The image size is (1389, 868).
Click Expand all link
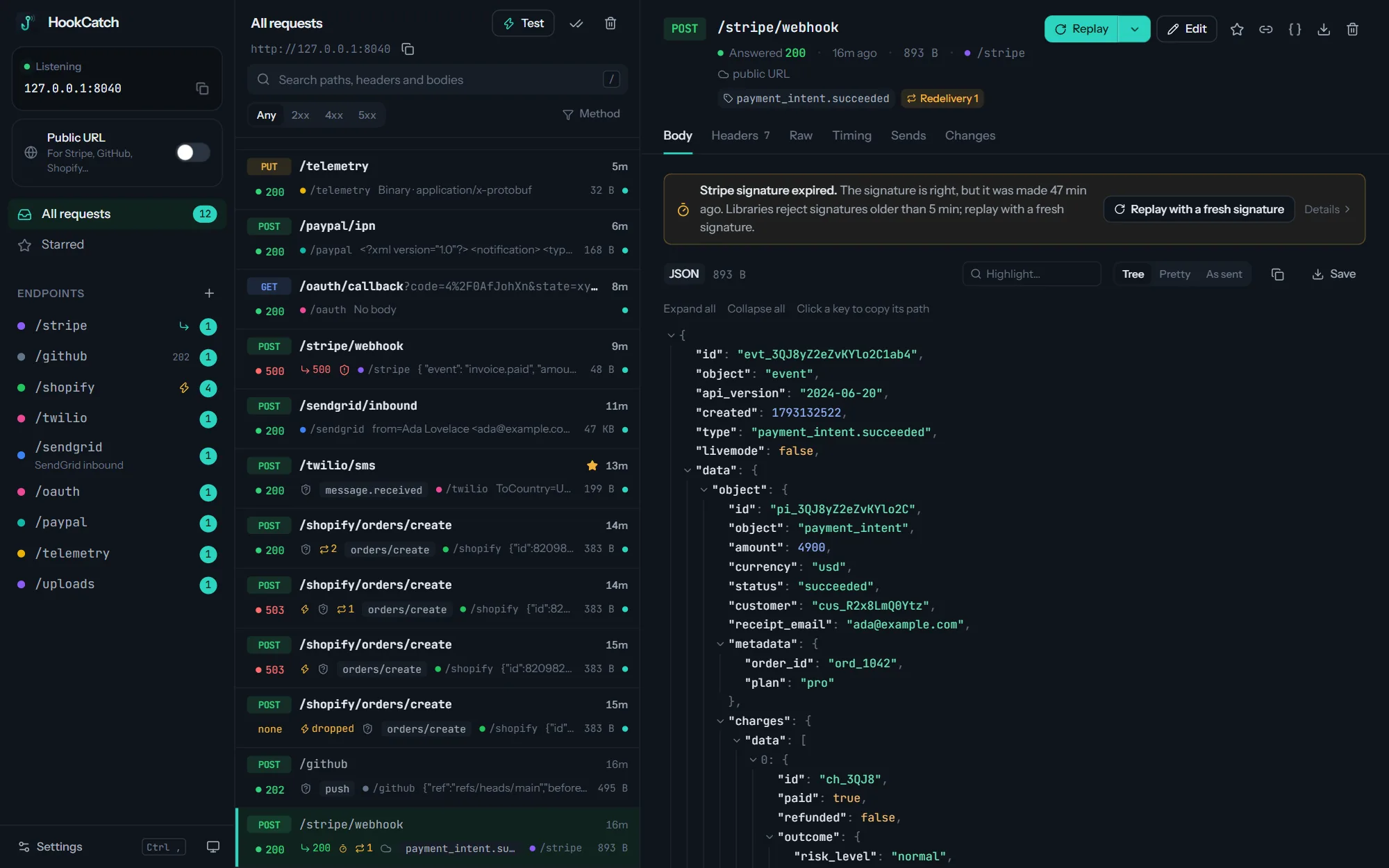coord(689,309)
